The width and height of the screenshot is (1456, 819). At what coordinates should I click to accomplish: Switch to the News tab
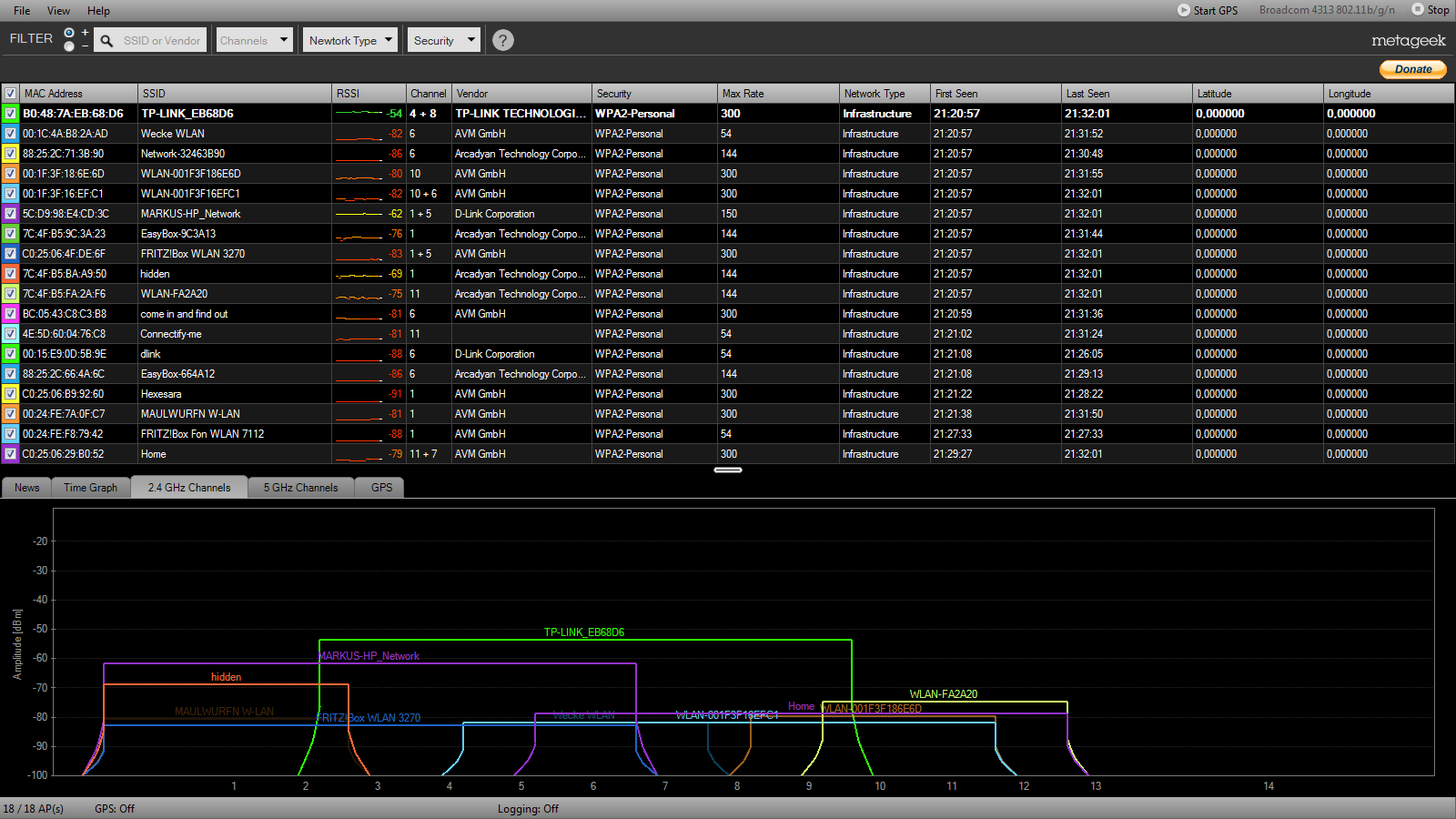tap(27, 488)
